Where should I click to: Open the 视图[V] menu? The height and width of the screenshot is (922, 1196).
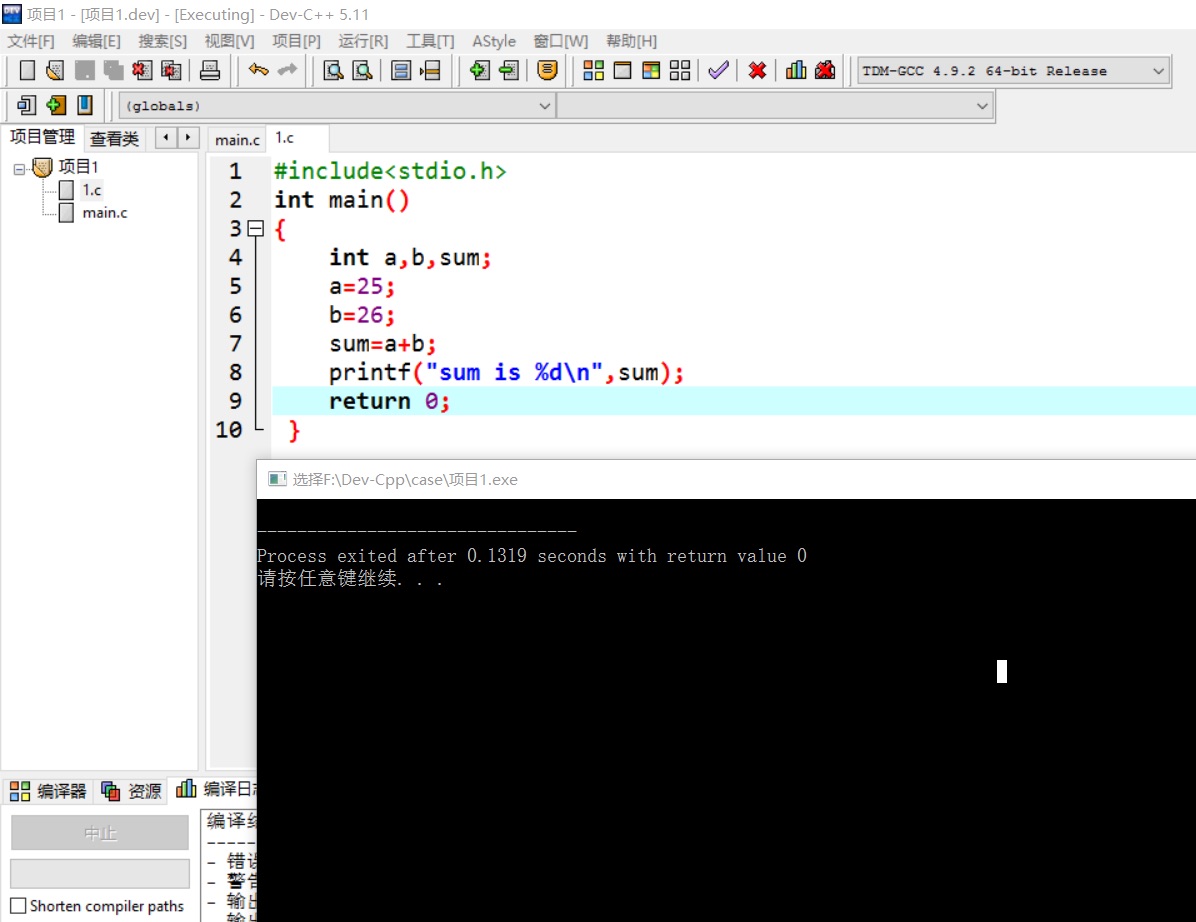pyautogui.click(x=230, y=41)
